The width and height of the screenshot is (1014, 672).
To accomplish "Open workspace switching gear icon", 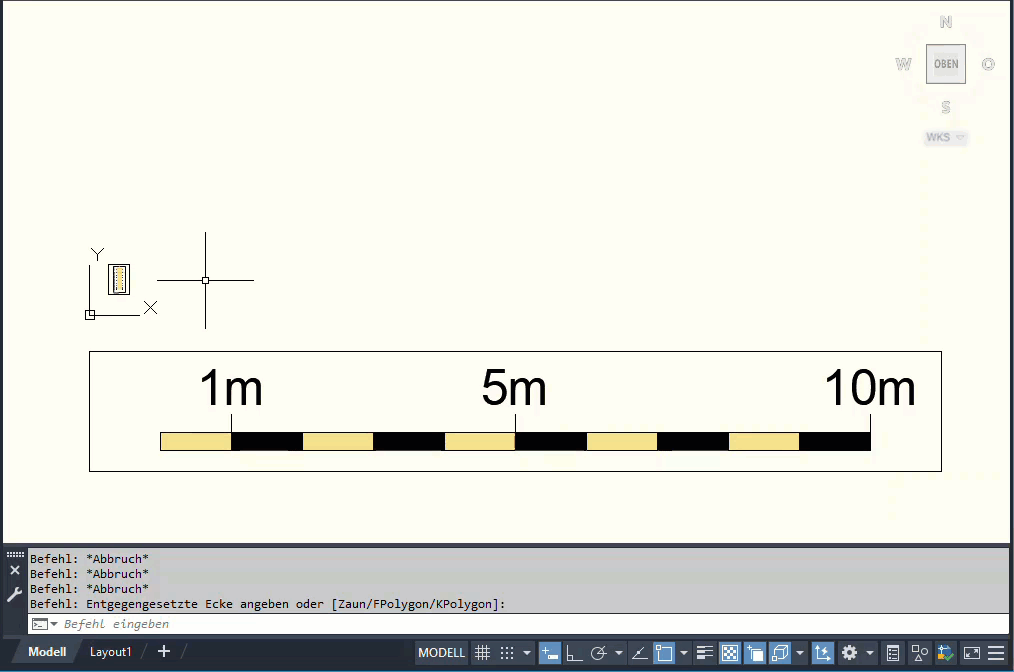I will click(850, 653).
